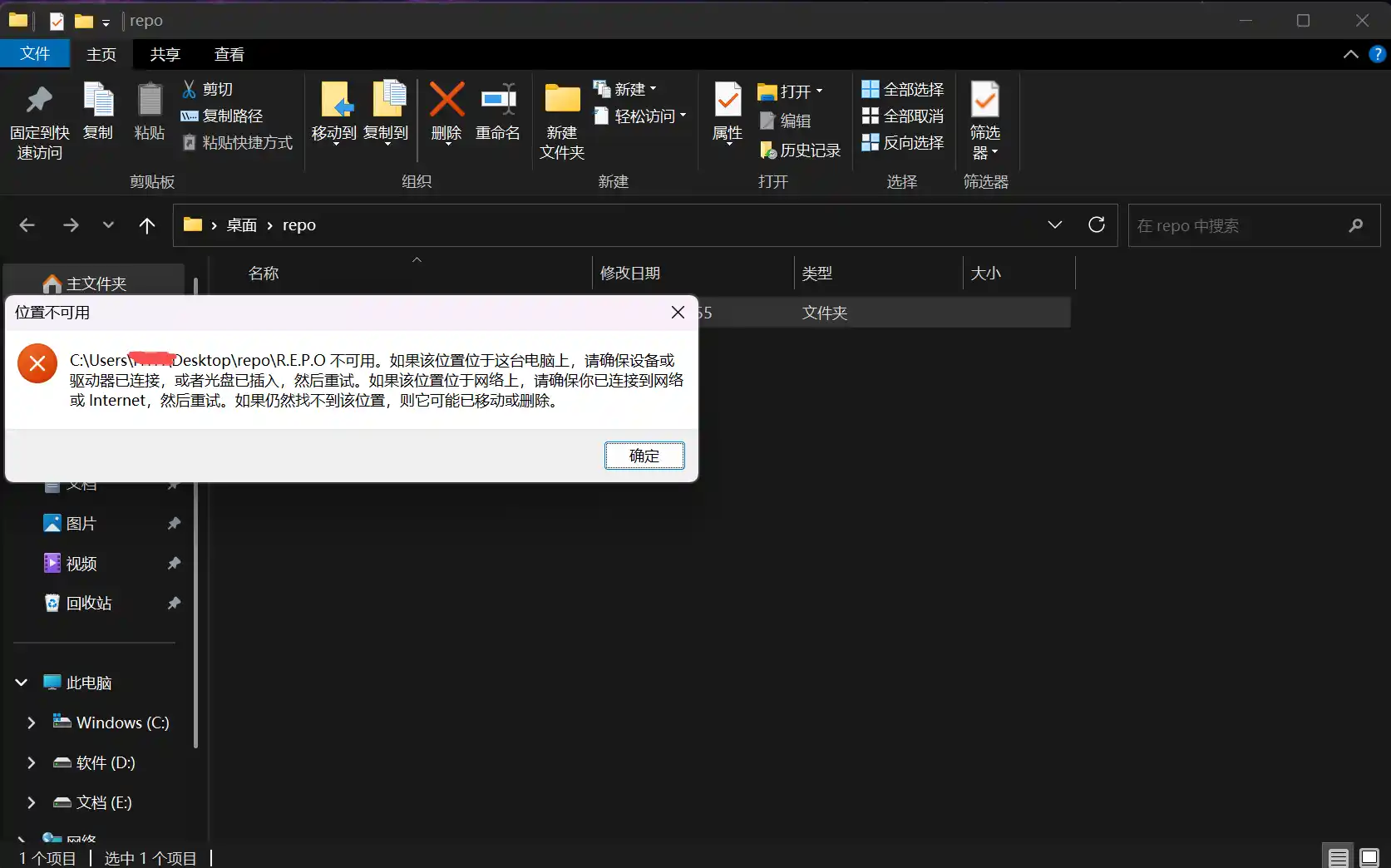Switch to details view in status bar
1391x868 pixels.
(1338, 857)
